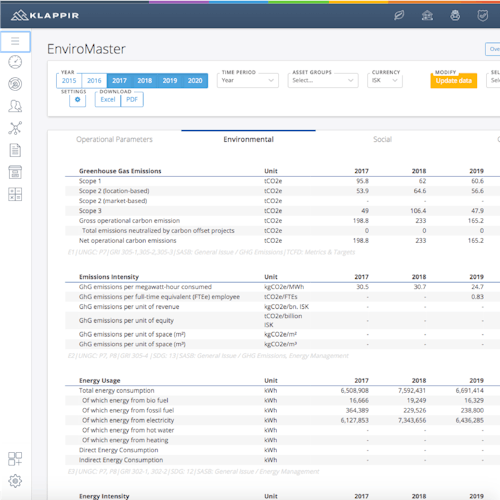Click the EnviroMaster page title
The image size is (500, 500).
pos(86,49)
